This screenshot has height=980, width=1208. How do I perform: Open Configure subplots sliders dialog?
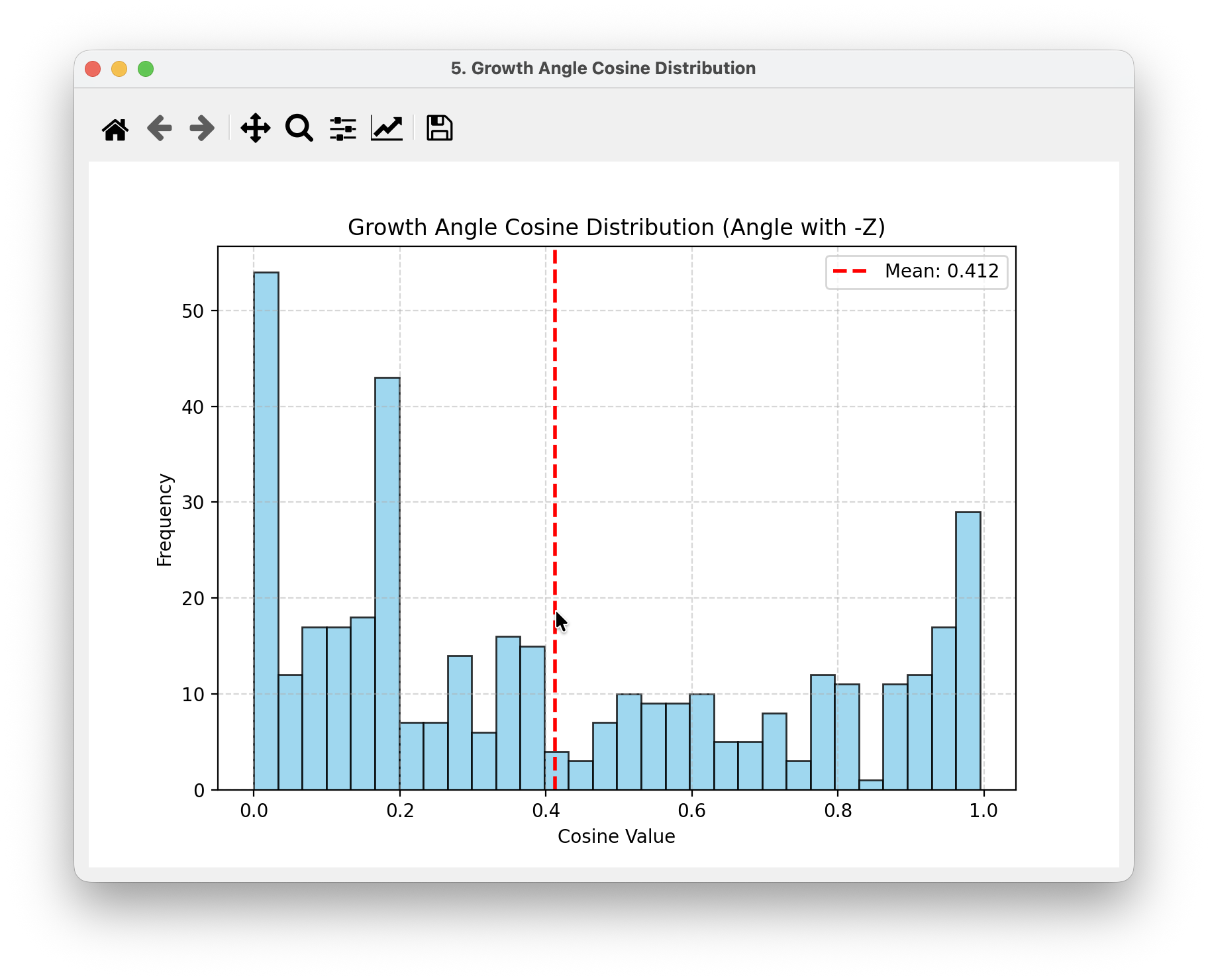tap(343, 128)
